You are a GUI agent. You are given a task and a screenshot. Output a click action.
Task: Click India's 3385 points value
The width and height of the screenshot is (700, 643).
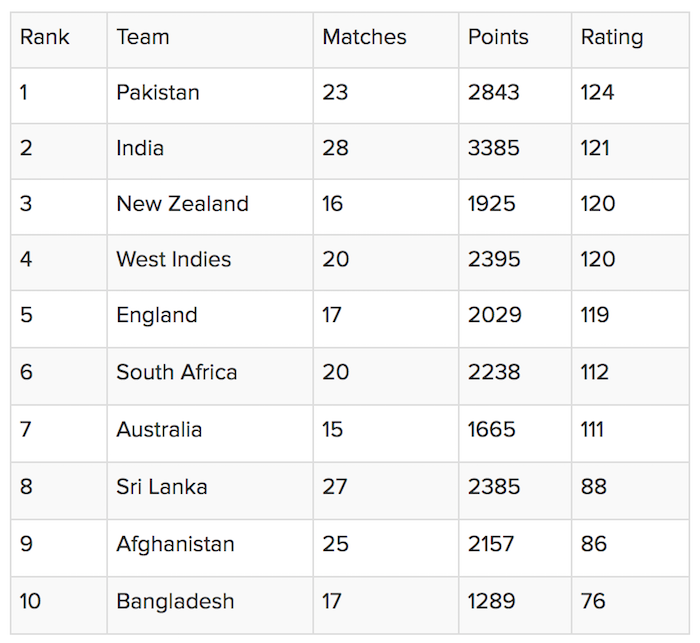(494, 148)
